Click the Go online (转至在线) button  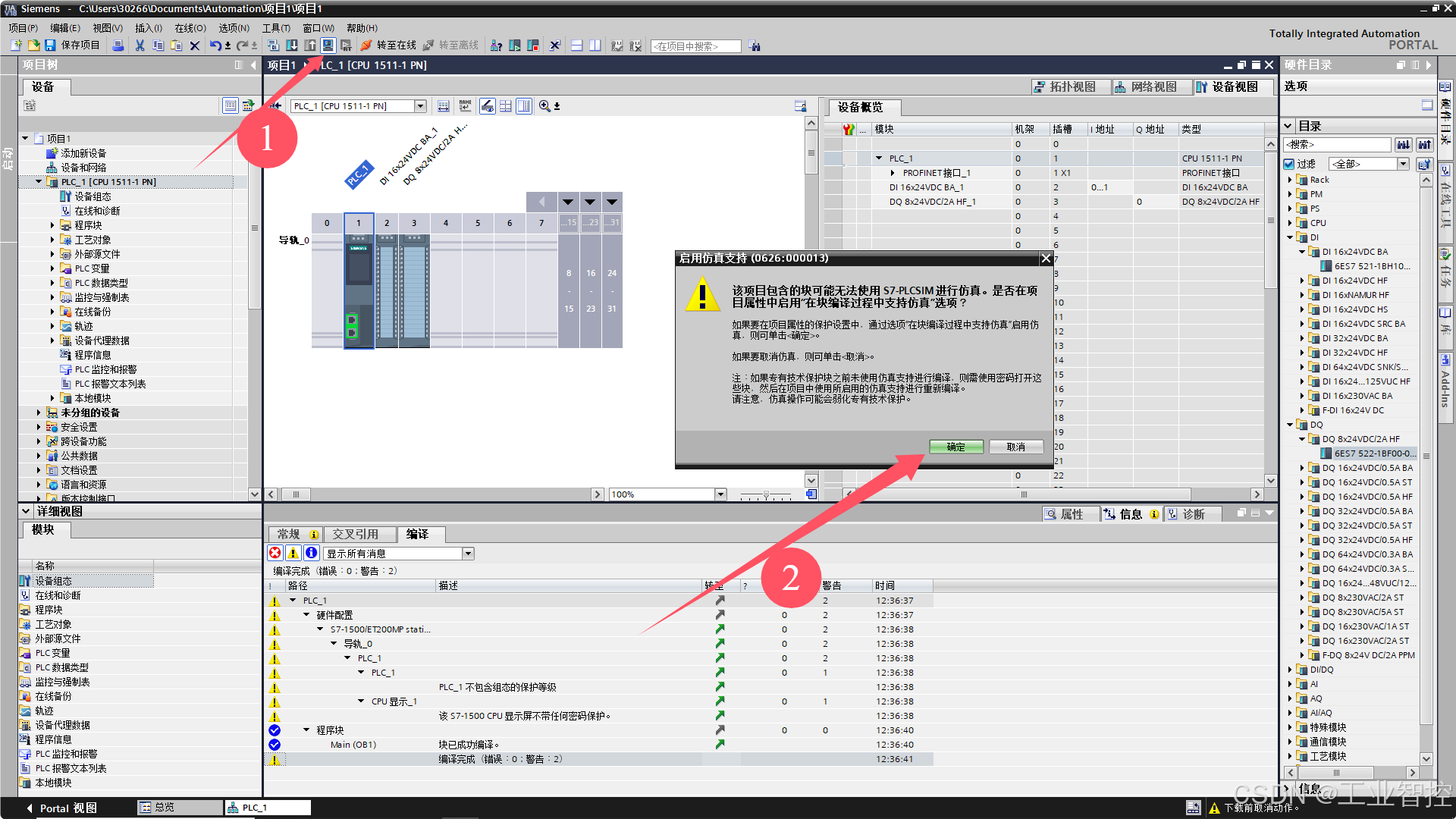coord(389,45)
